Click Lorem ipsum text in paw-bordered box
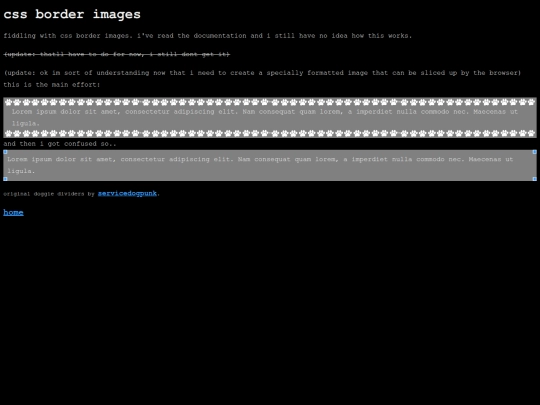Viewport: 540px width, 405px height. coord(264,117)
